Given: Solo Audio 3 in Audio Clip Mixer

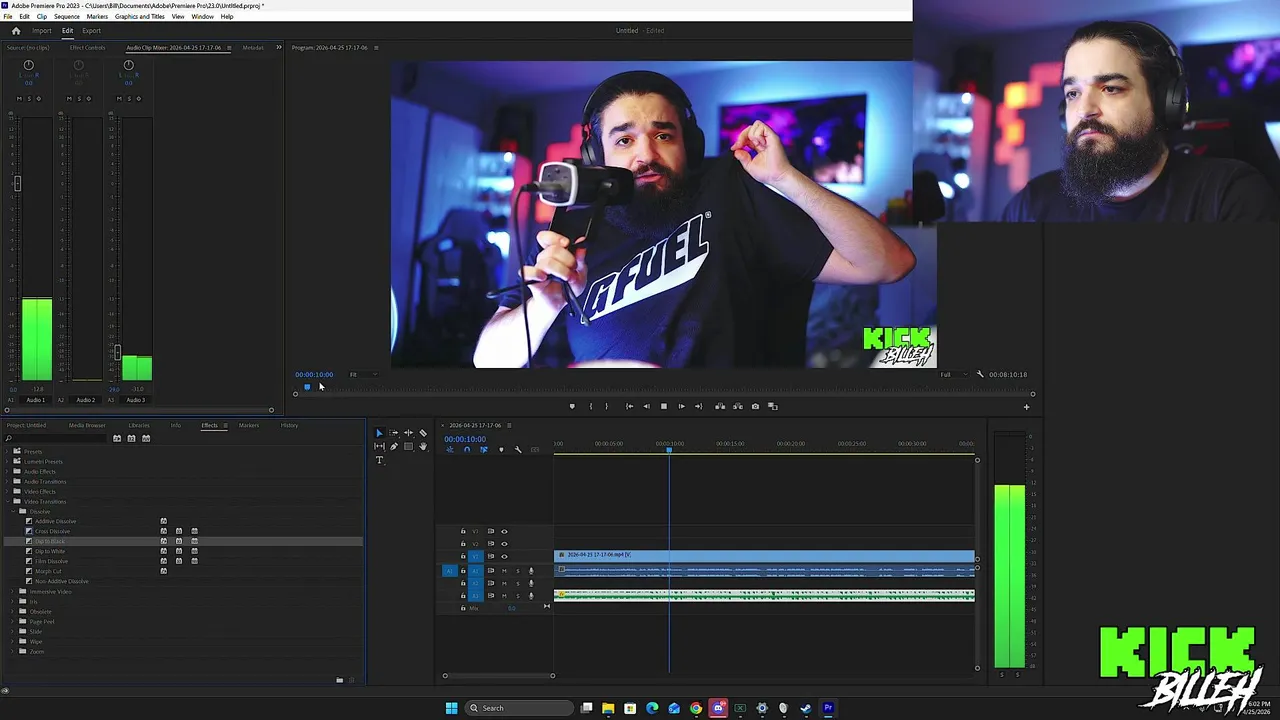Looking at the screenshot, I should click(x=129, y=98).
